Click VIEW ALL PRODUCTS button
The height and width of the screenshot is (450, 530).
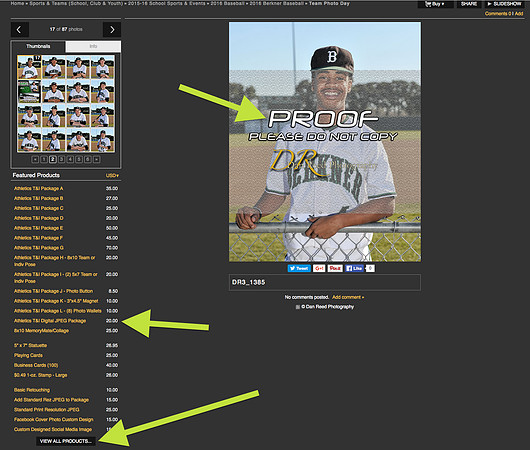66,441
